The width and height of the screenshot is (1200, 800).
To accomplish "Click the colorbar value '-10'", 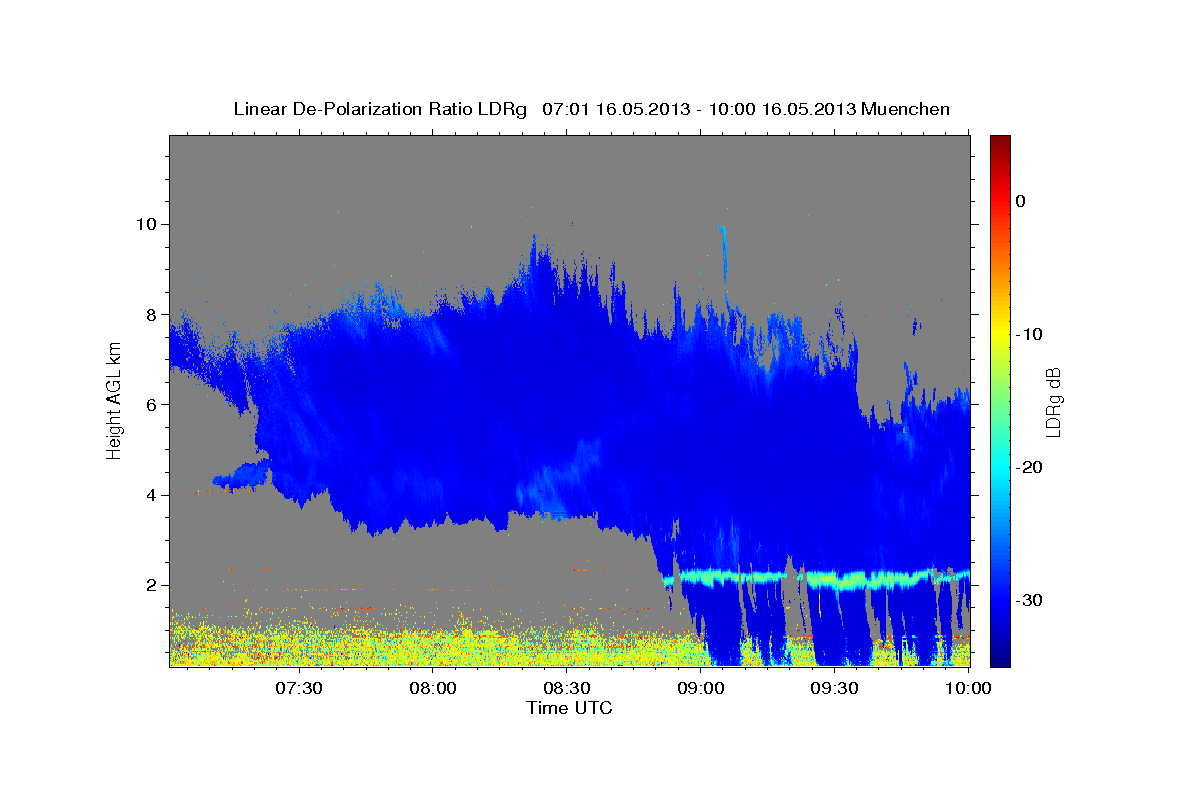I will (1030, 334).
